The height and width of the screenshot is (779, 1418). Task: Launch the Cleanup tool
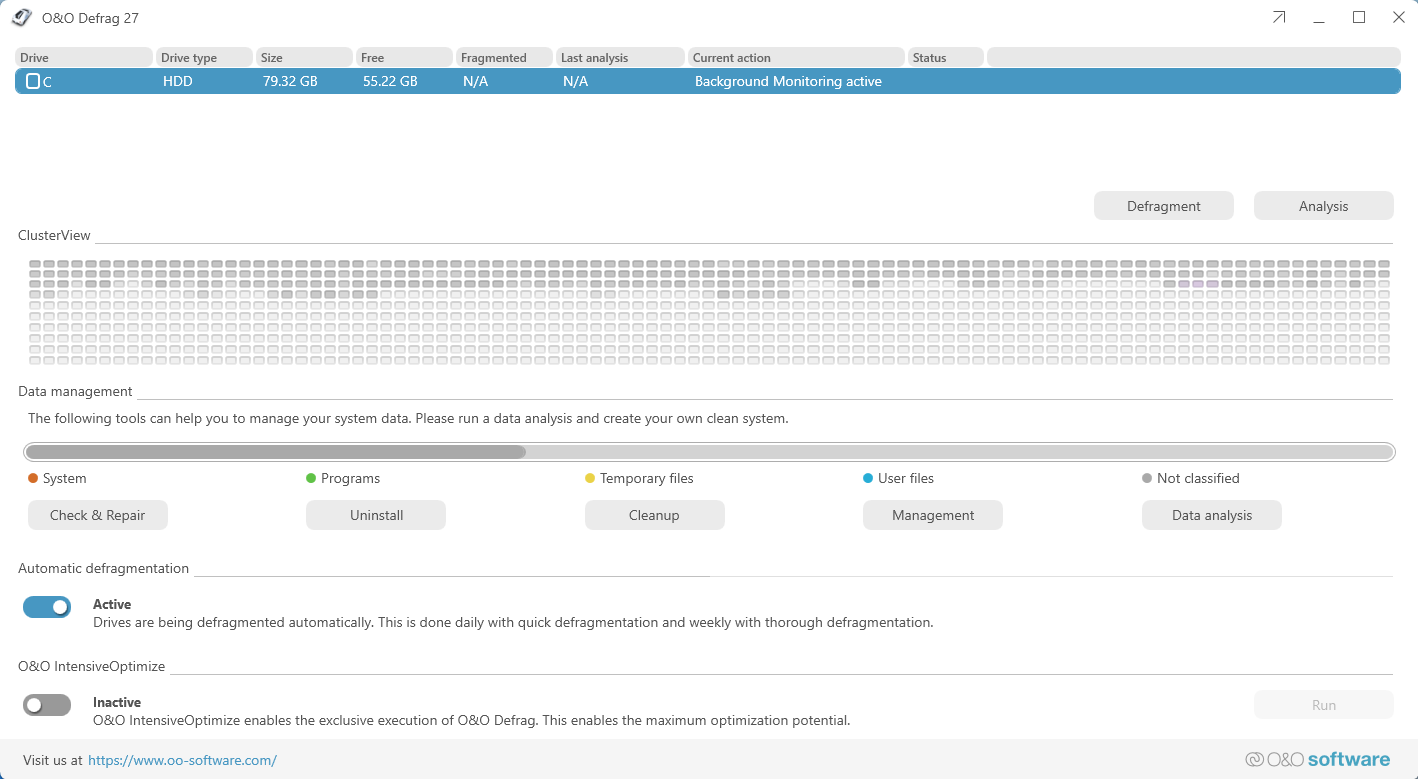pos(654,515)
